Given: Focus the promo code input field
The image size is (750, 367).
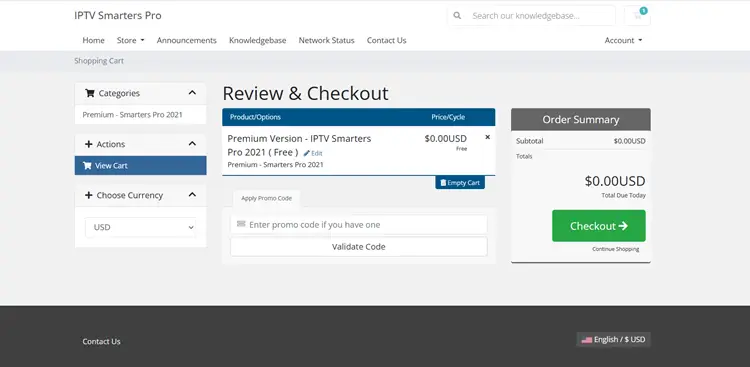Looking at the screenshot, I should (359, 225).
